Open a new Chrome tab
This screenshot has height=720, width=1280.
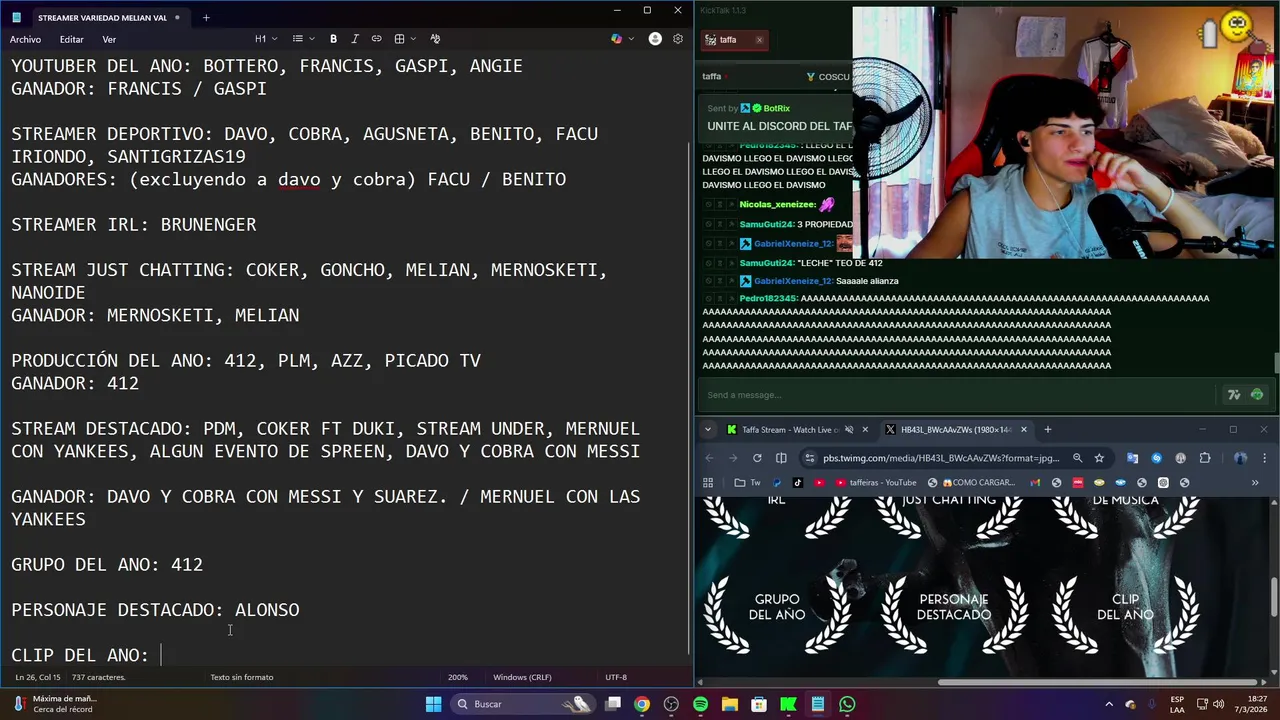pyautogui.click(x=1048, y=430)
